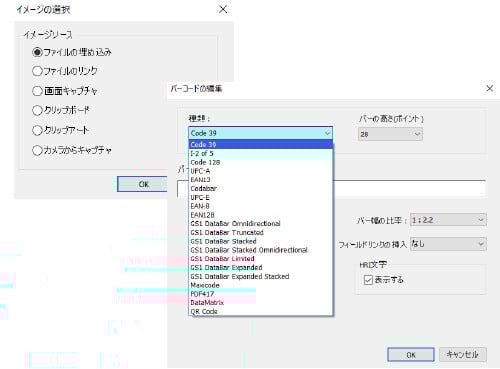Select the ファイルのリンク radio button
This screenshot has width=500, height=369.
pos(37,71)
